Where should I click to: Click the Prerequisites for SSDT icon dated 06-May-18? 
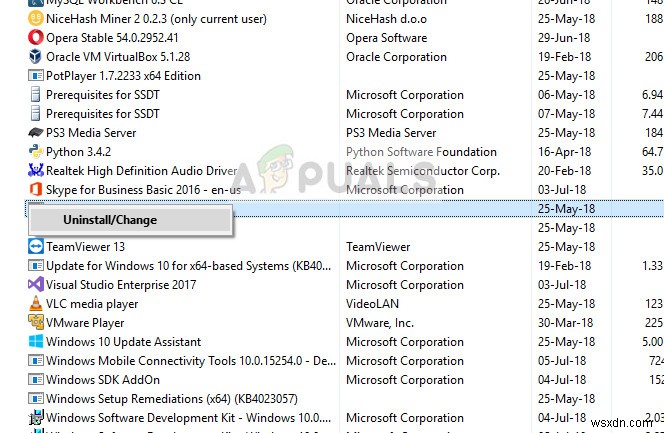[x=36, y=95]
